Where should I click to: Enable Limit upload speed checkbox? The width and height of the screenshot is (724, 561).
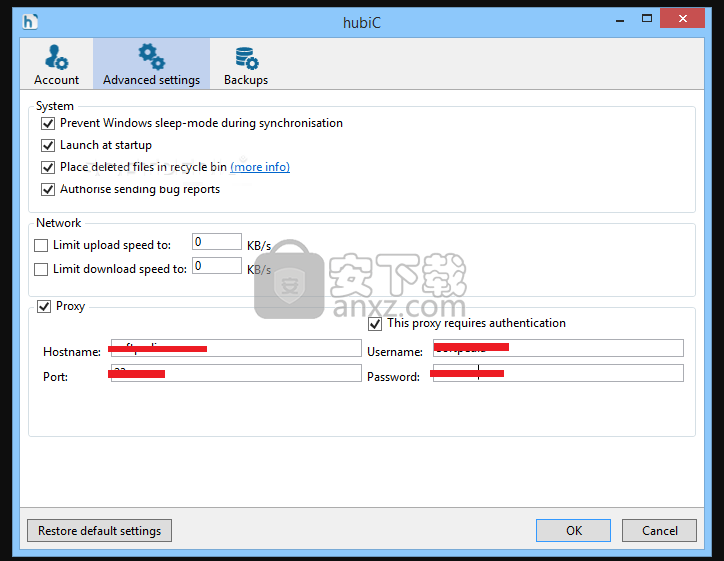41,245
